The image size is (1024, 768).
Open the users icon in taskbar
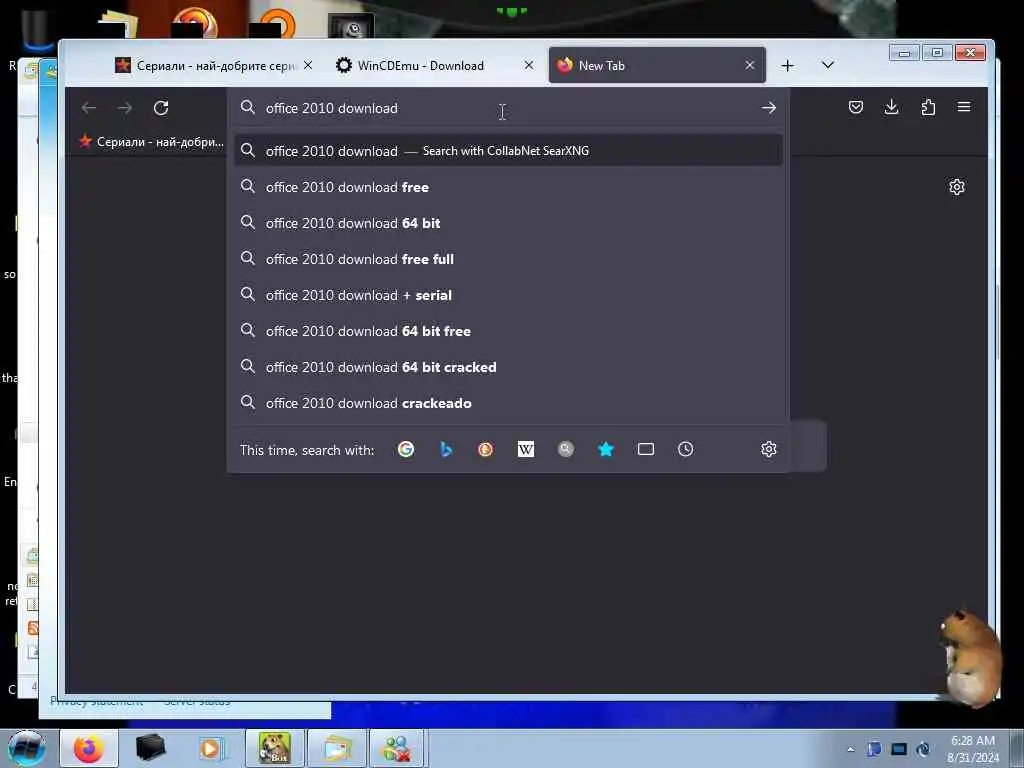[x=397, y=748]
